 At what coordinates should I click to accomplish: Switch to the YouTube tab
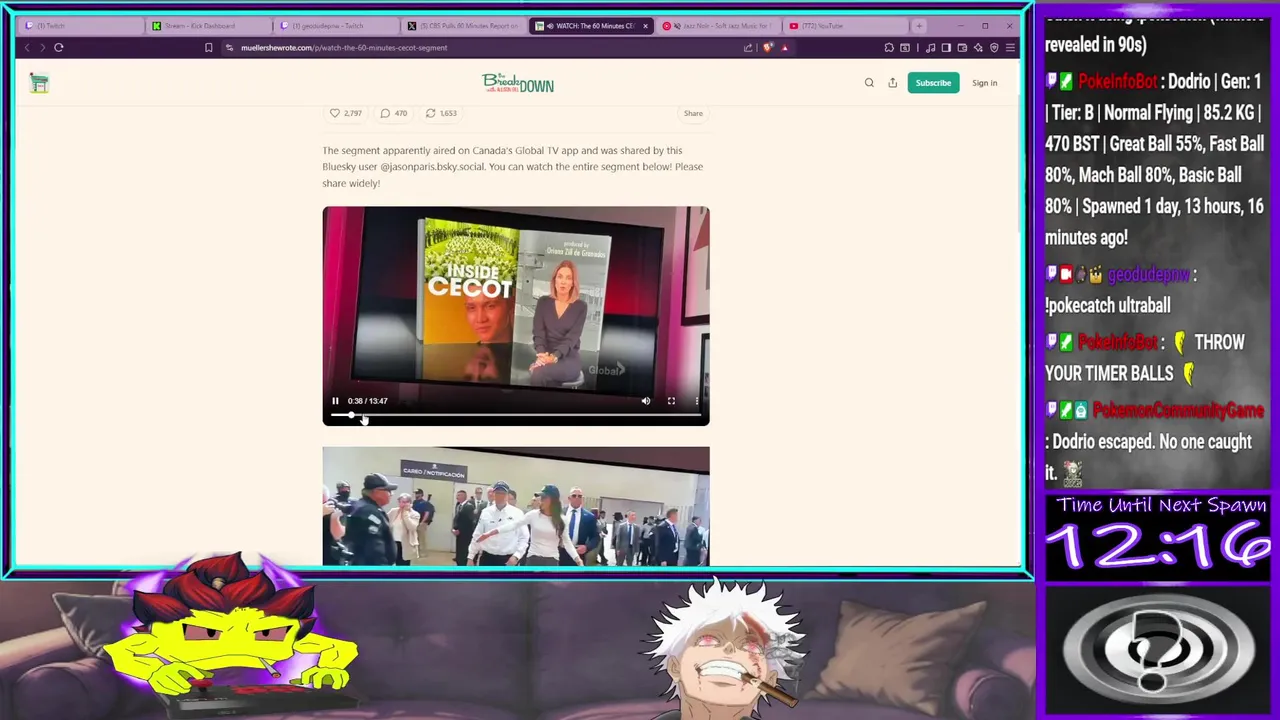point(845,25)
